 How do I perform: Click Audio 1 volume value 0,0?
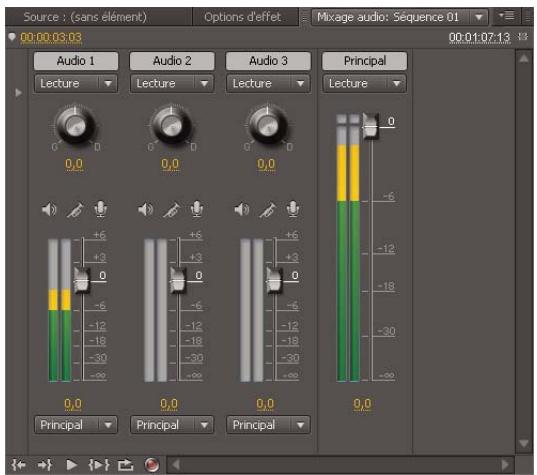[73, 404]
